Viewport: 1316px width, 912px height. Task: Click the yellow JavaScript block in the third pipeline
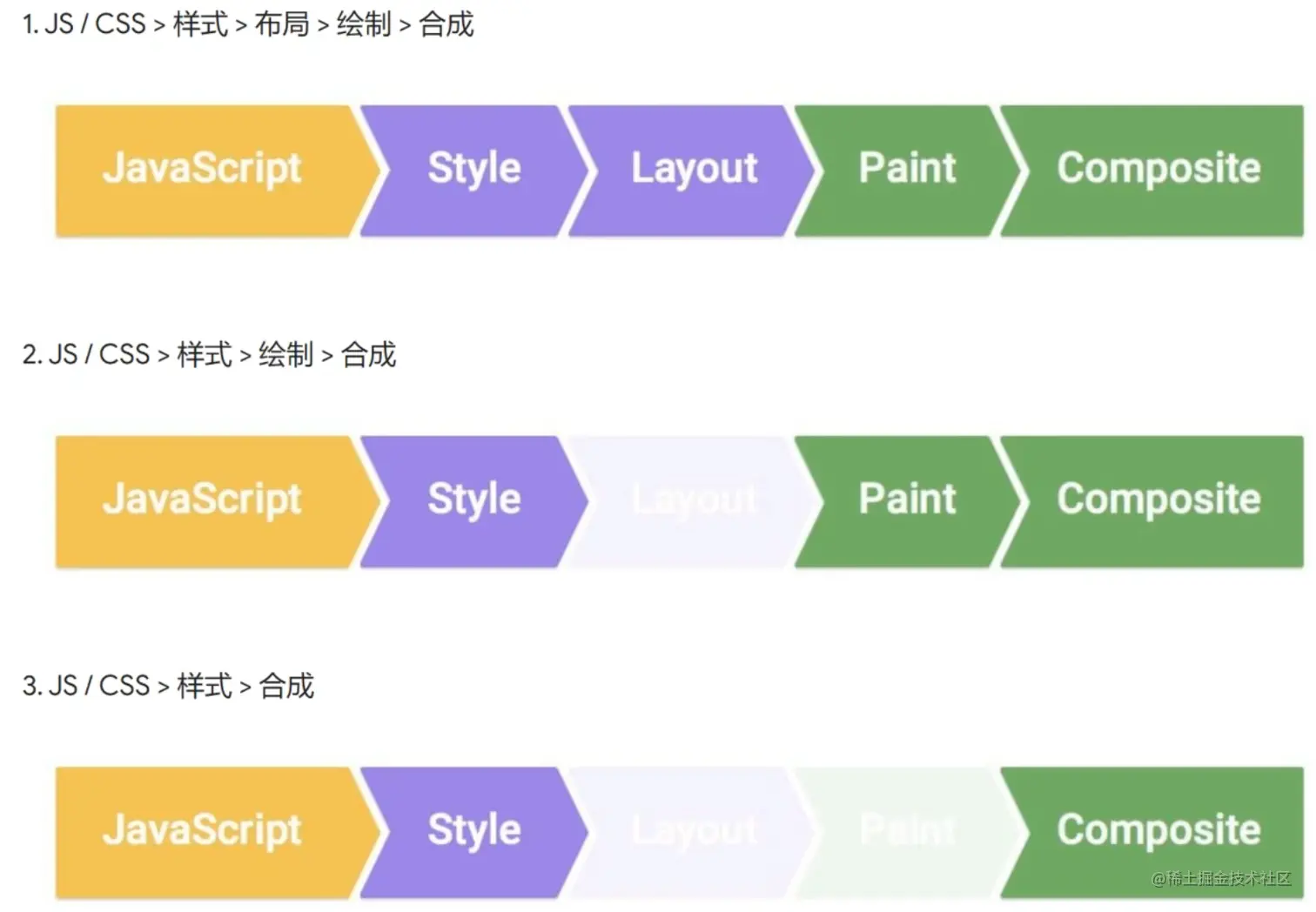pos(202,830)
